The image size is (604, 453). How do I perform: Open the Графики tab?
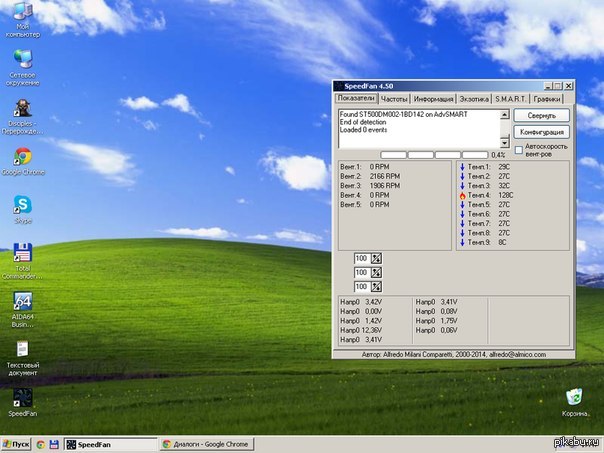coord(547,99)
